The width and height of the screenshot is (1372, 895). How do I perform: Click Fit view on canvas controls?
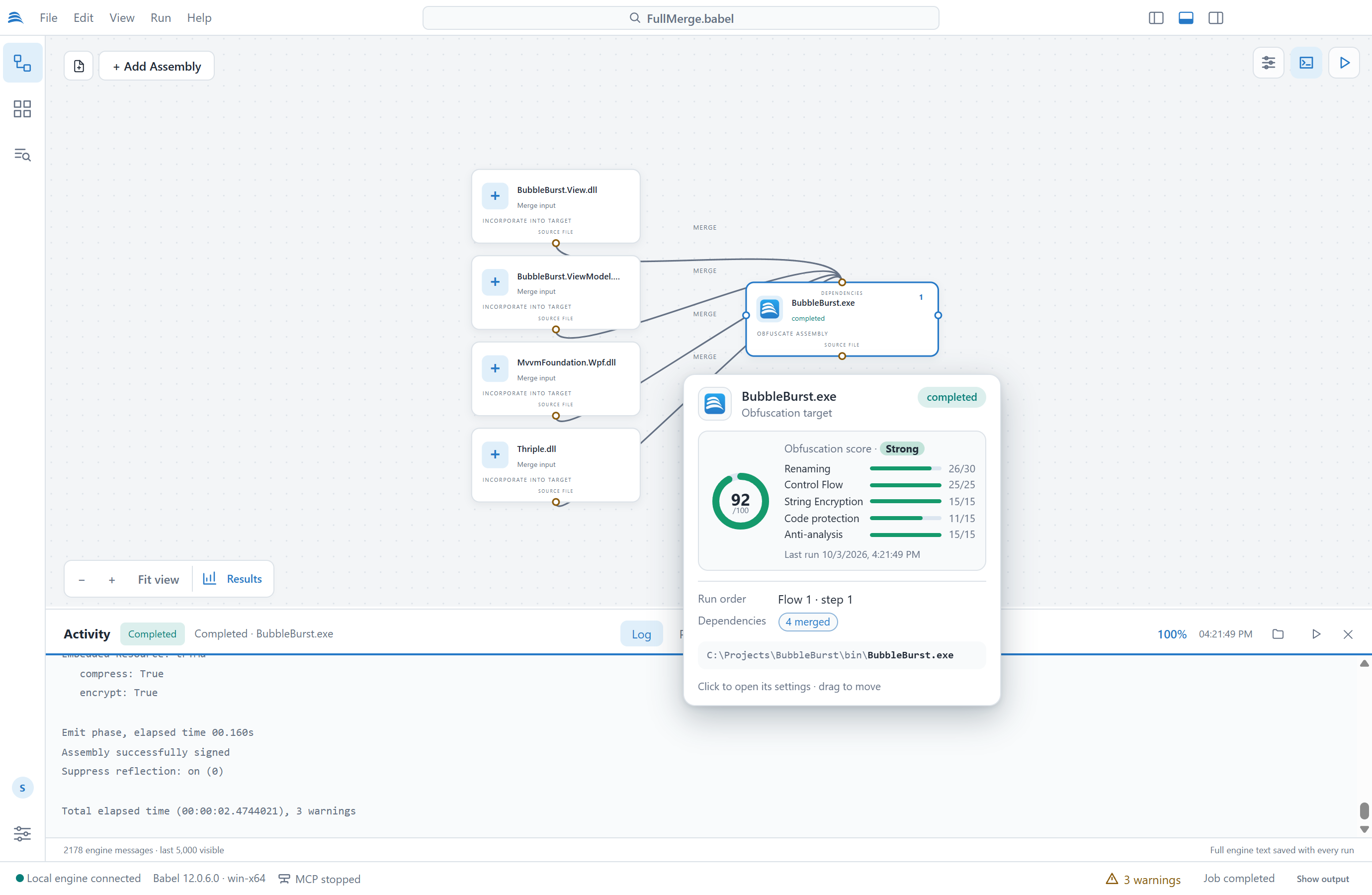(x=159, y=580)
